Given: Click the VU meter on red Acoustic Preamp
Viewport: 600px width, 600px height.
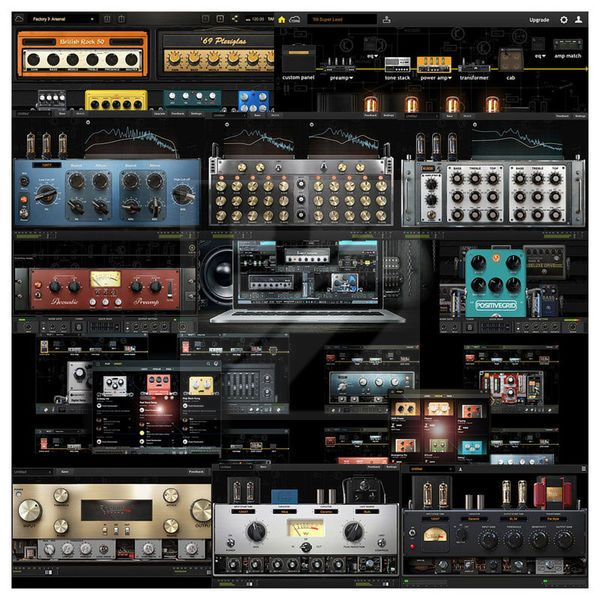Looking at the screenshot, I should pos(105,279).
